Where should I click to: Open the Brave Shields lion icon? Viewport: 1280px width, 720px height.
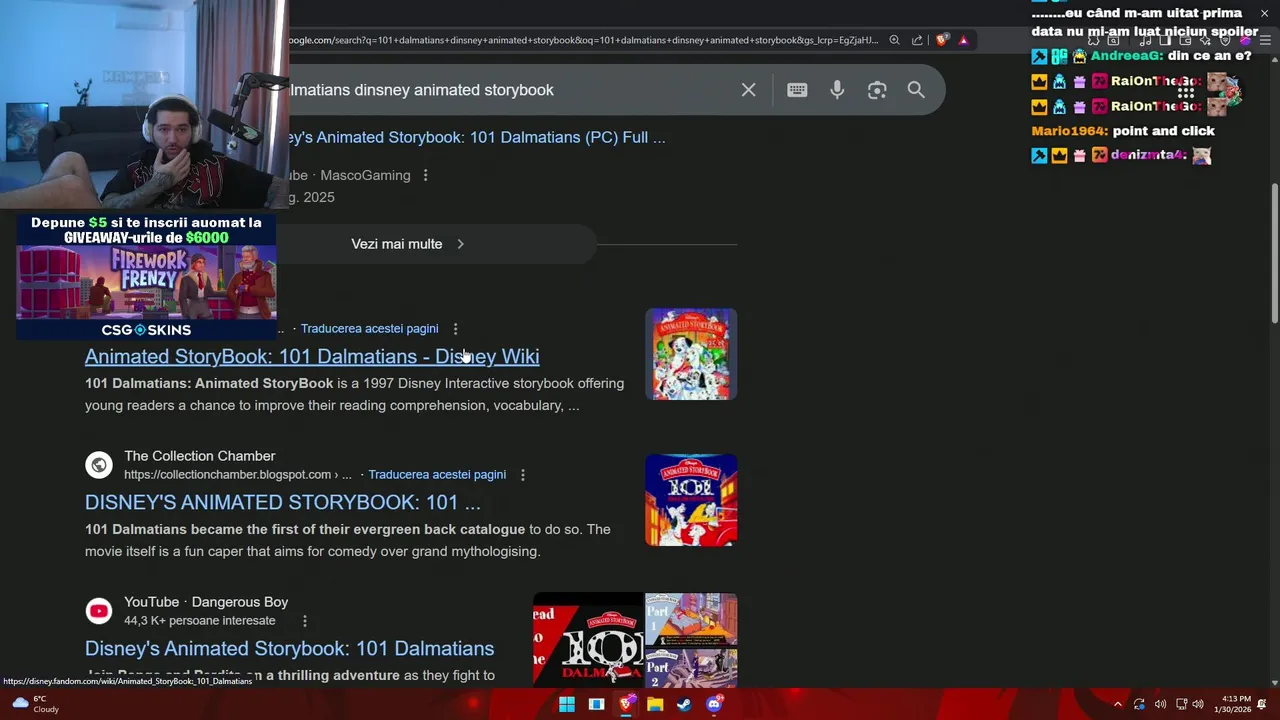click(x=941, y=40)
